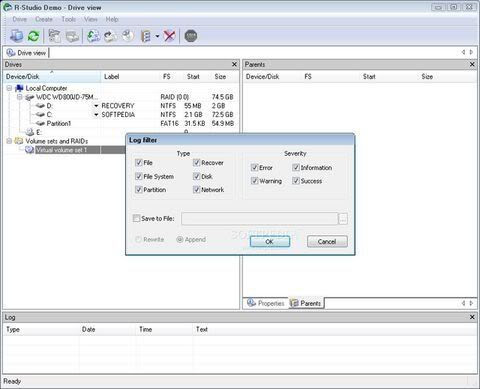Image resolution: width=480 pixels, height=389 pixels.
Task: Click the Virtual volume set 1 icon
Action: (x=30, y=150)
